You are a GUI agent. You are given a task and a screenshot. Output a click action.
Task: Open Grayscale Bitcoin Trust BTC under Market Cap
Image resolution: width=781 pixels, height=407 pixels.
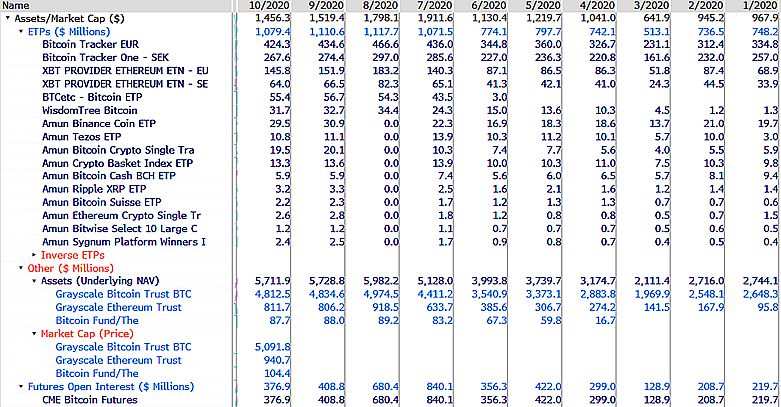(x=124, y=347)
